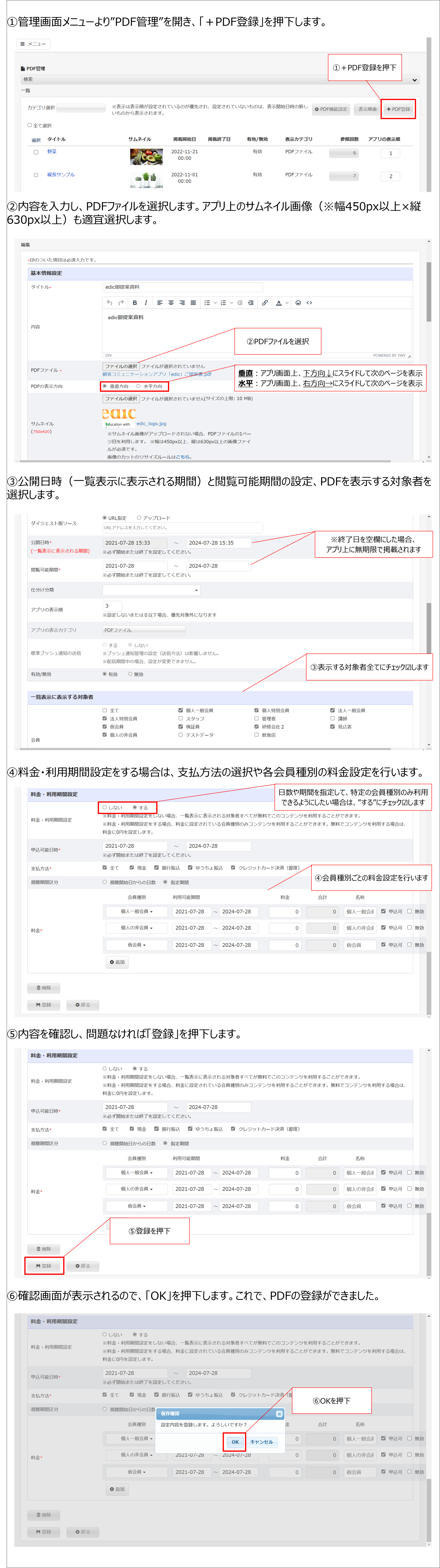Close the 保存確認 dialog with the X

[279, 1414]
